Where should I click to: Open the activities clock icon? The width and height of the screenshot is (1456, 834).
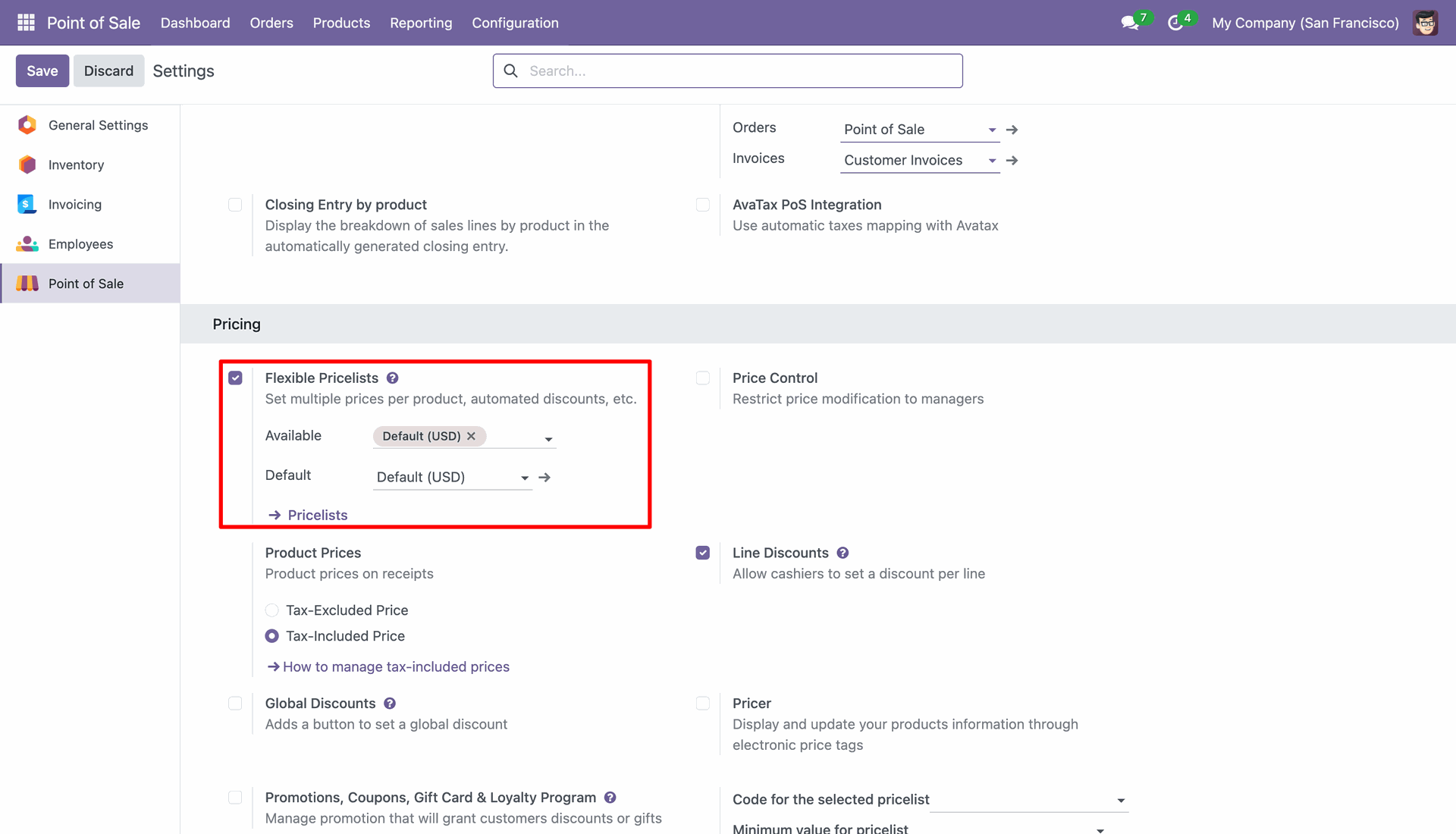(x=1175, y=23)
